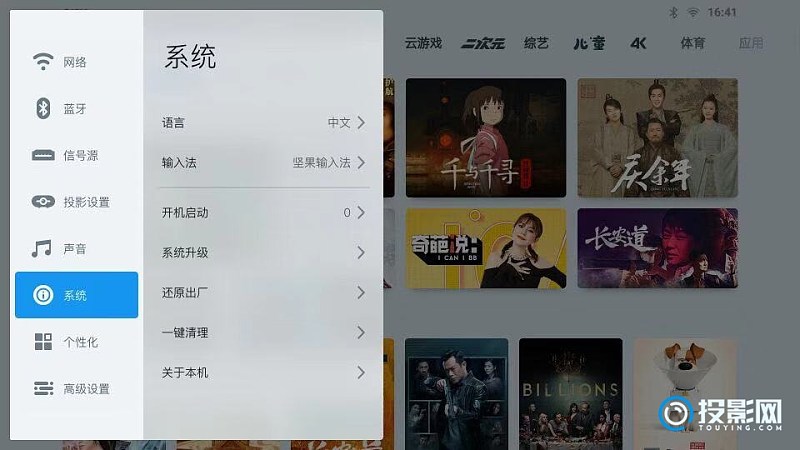This screenshot has width=800, height=450.
Task: Open 还原出厂 factory reset entry
Action: pyautogui.click(x=264, y=292)
